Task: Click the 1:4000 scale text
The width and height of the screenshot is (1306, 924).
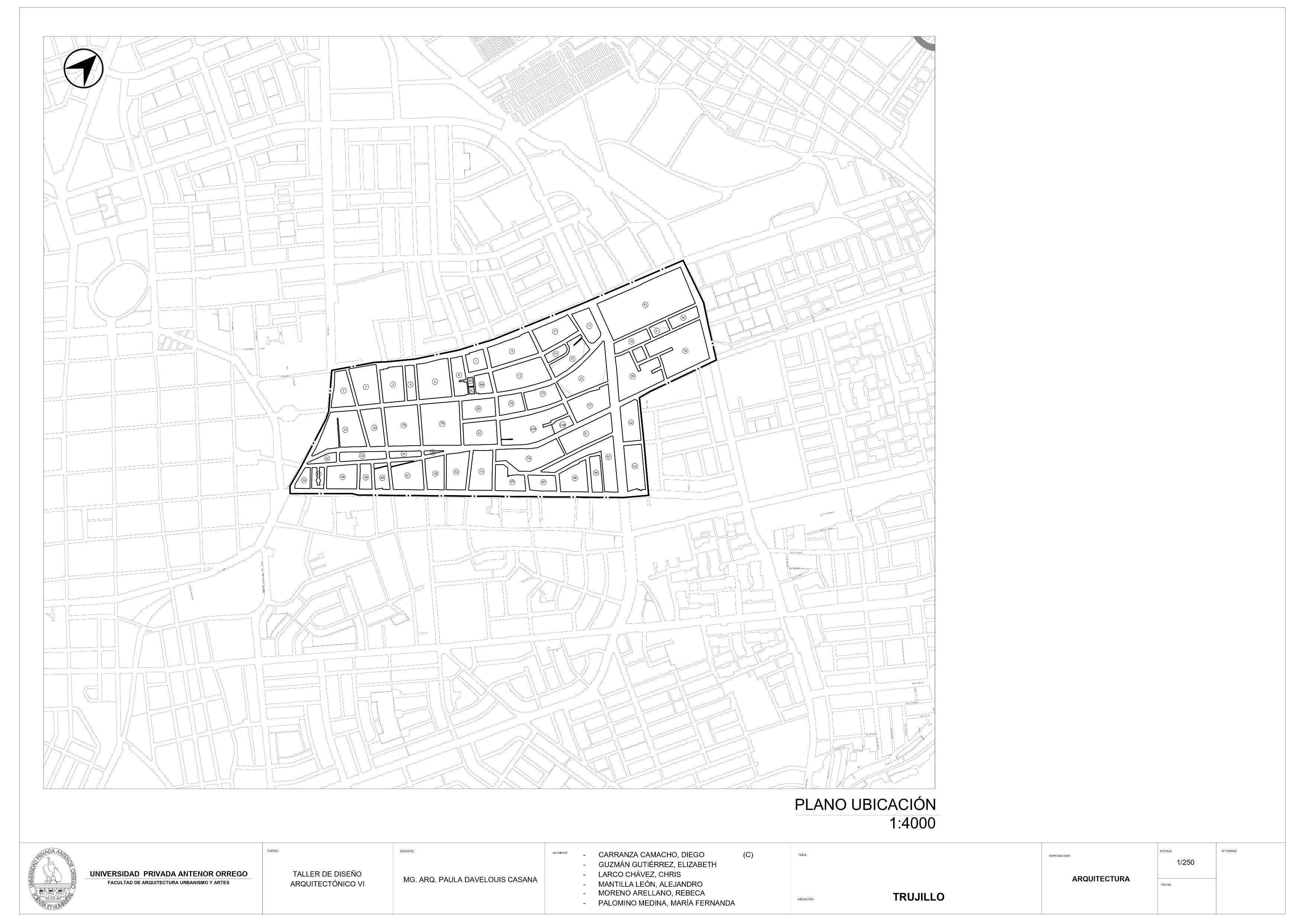Action: click(x=912, y=823)
